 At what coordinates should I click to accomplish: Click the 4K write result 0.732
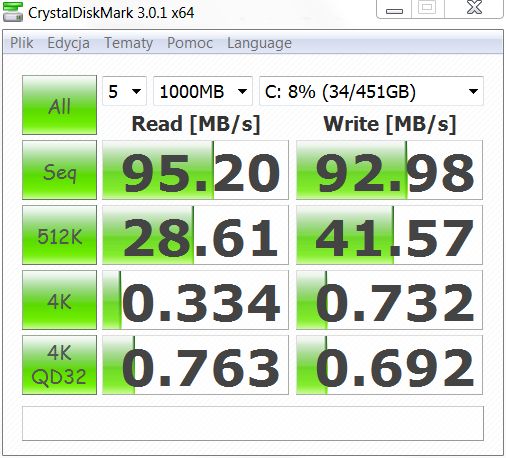coord(389,300)
